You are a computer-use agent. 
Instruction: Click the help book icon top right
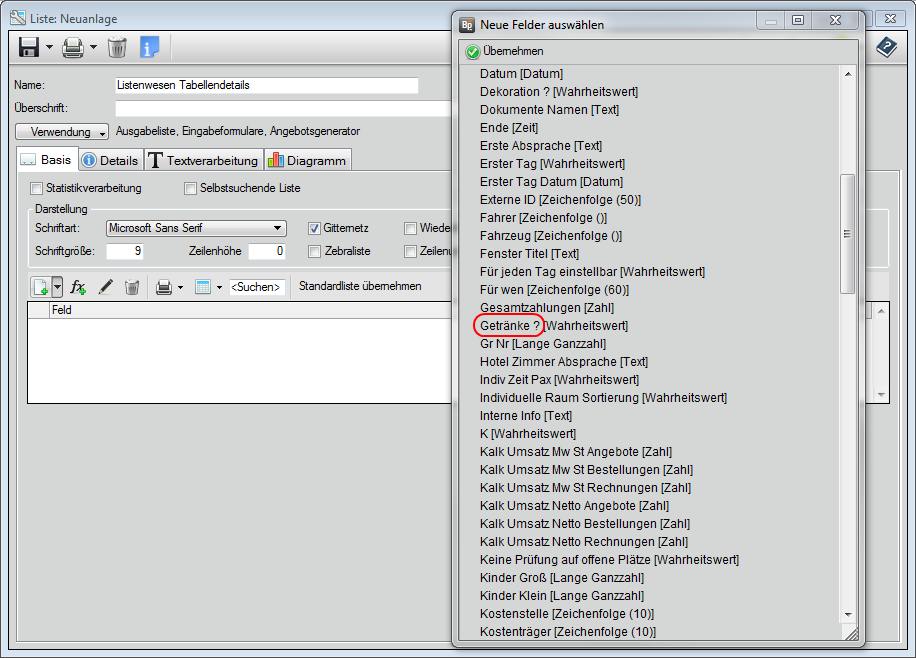(x=886, y=47)
